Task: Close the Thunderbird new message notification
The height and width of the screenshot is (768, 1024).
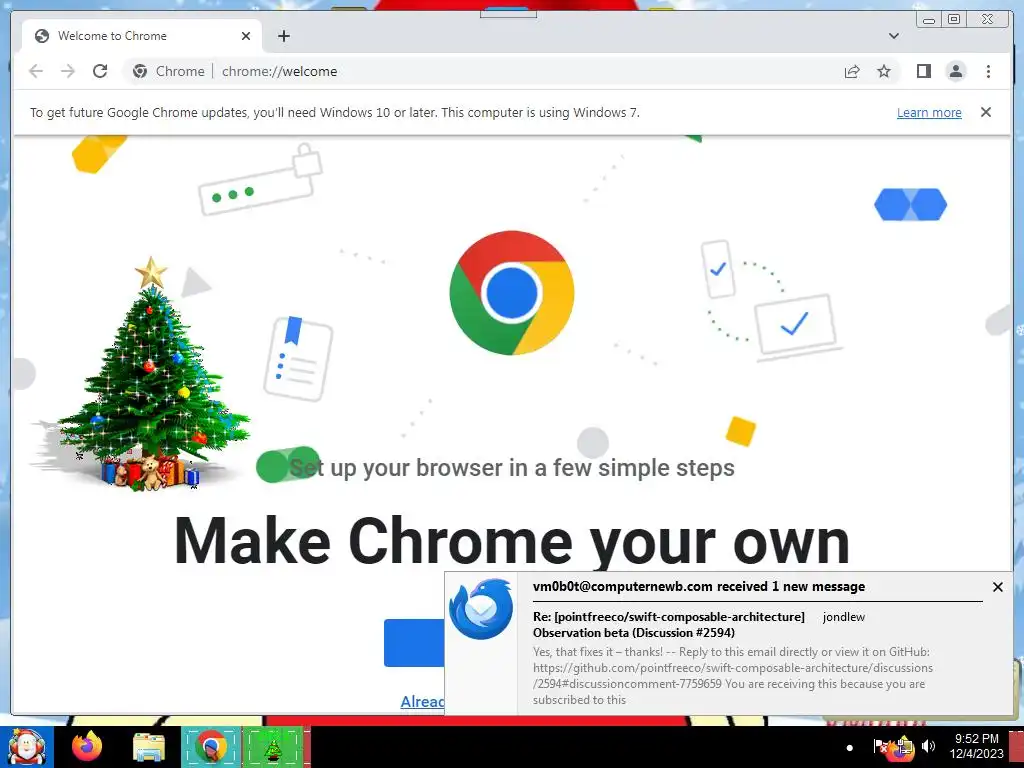Action: click(997, 586)
